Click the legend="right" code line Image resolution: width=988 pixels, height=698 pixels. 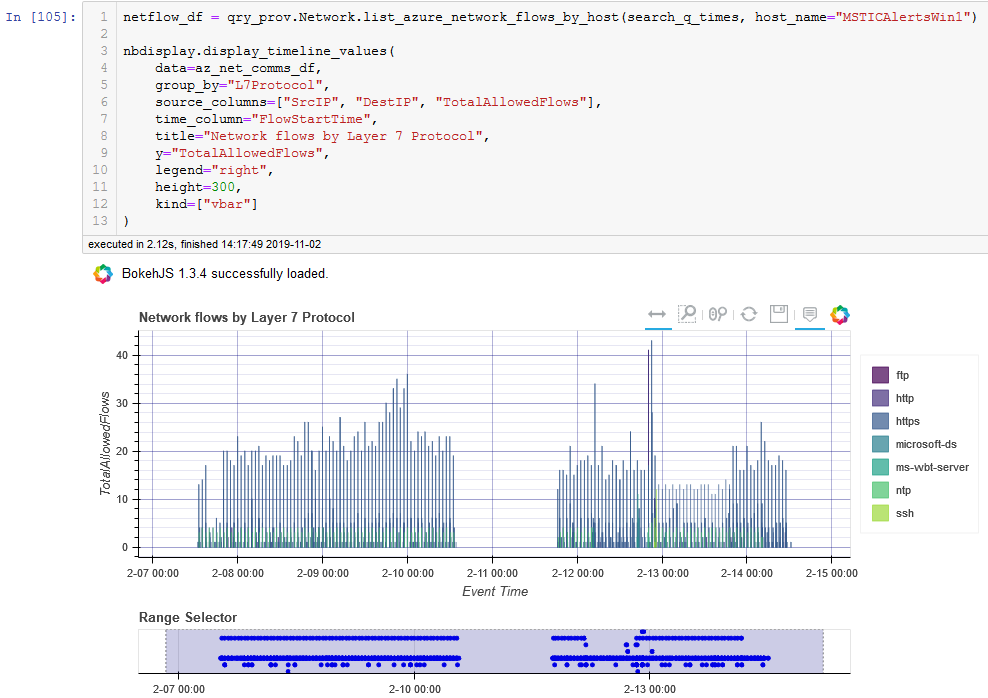(x=214, y=170)
